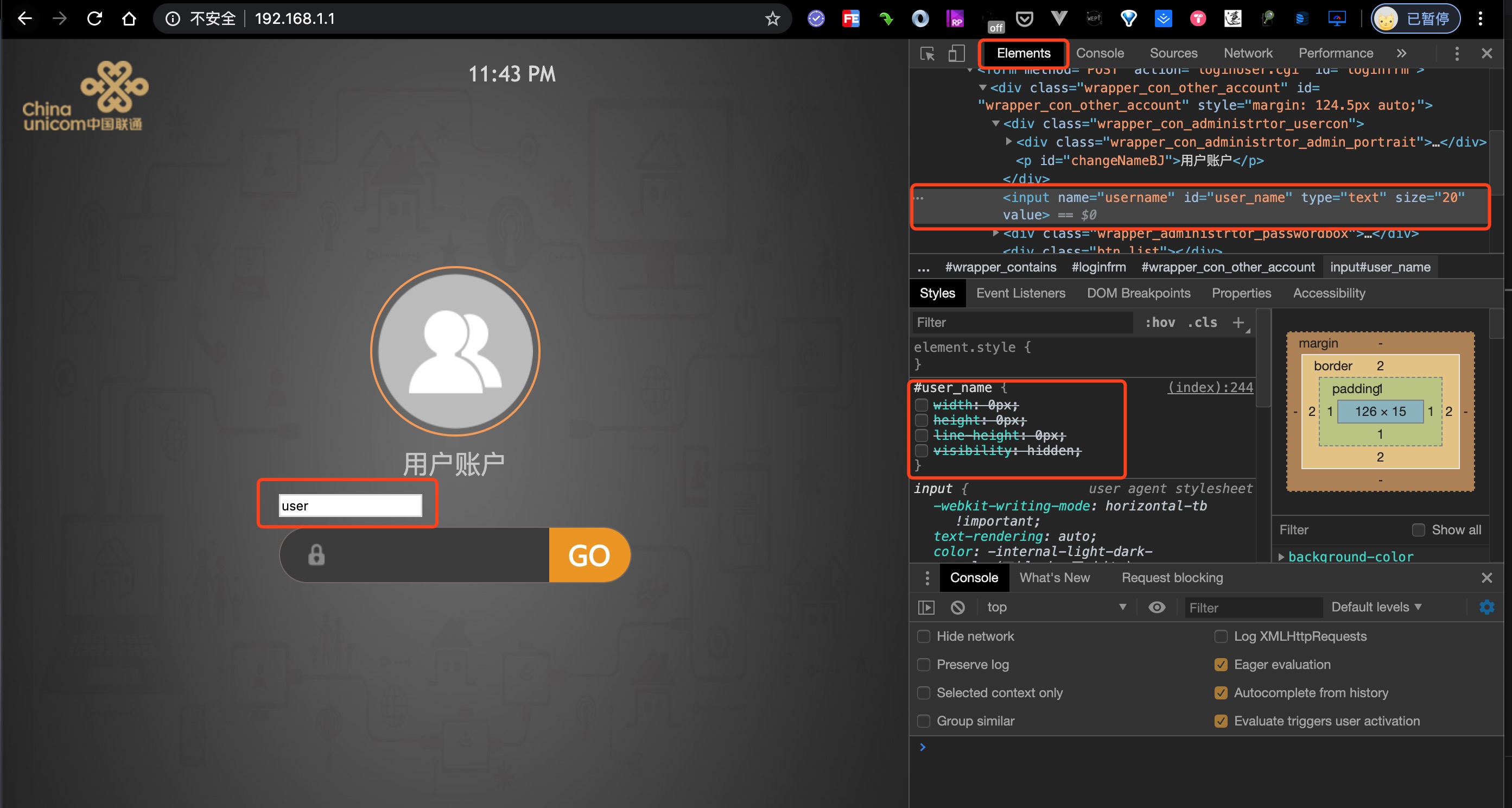Collapse the wrapper_con_other_account div node
This screenshot has width=1512, height=808.
click(982, 87)
